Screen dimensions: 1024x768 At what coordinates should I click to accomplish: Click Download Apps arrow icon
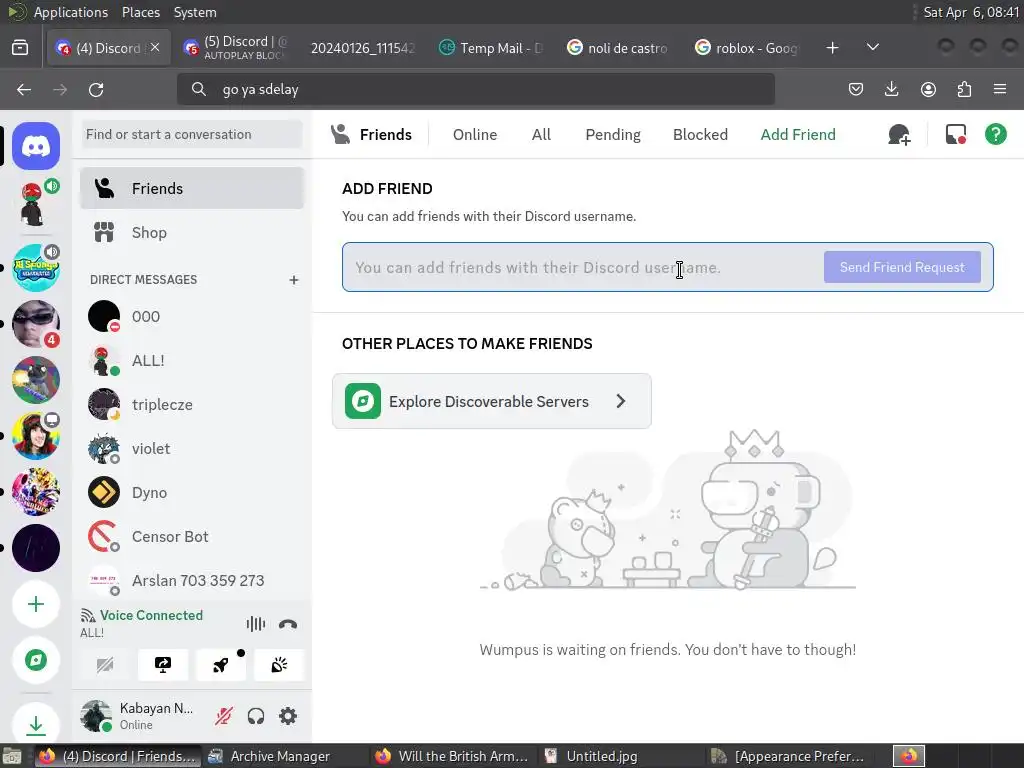(36, 724)
